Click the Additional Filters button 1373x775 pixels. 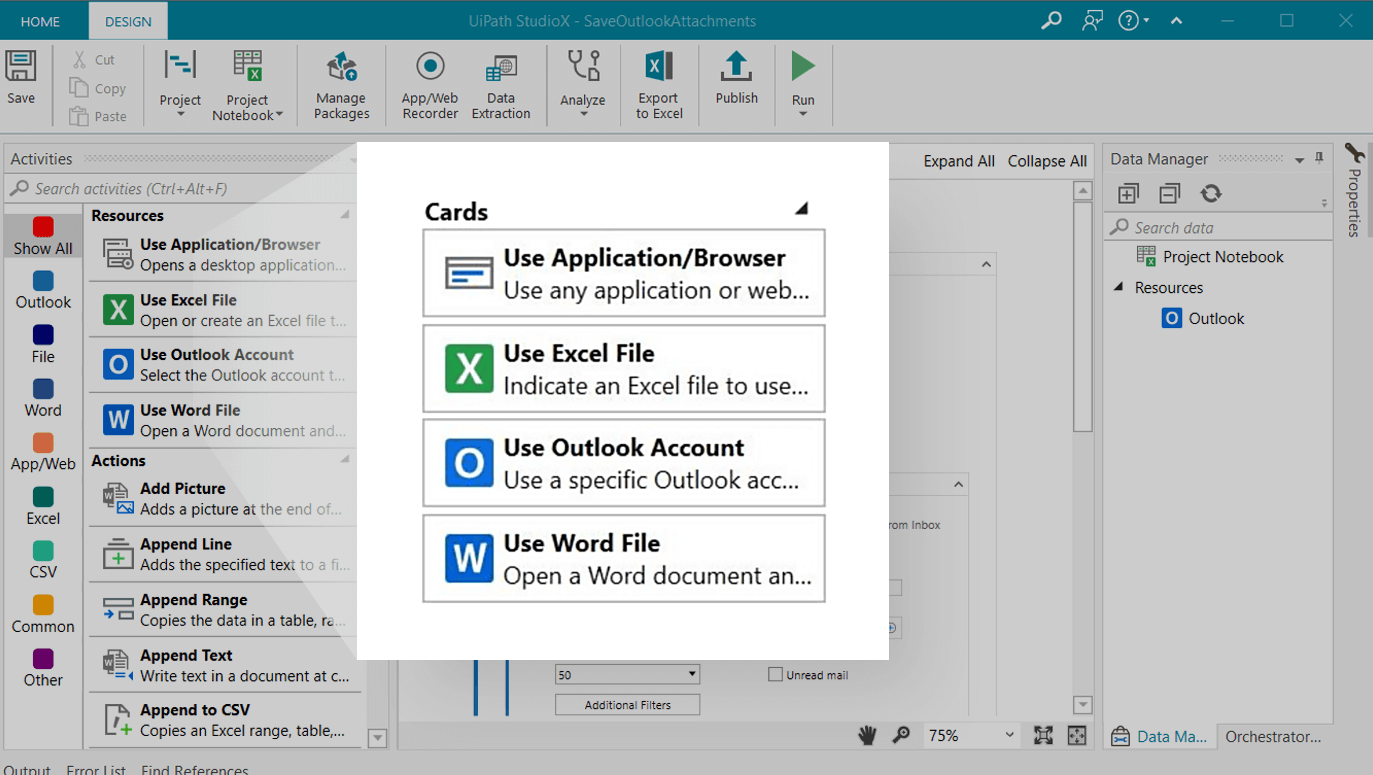627,705
